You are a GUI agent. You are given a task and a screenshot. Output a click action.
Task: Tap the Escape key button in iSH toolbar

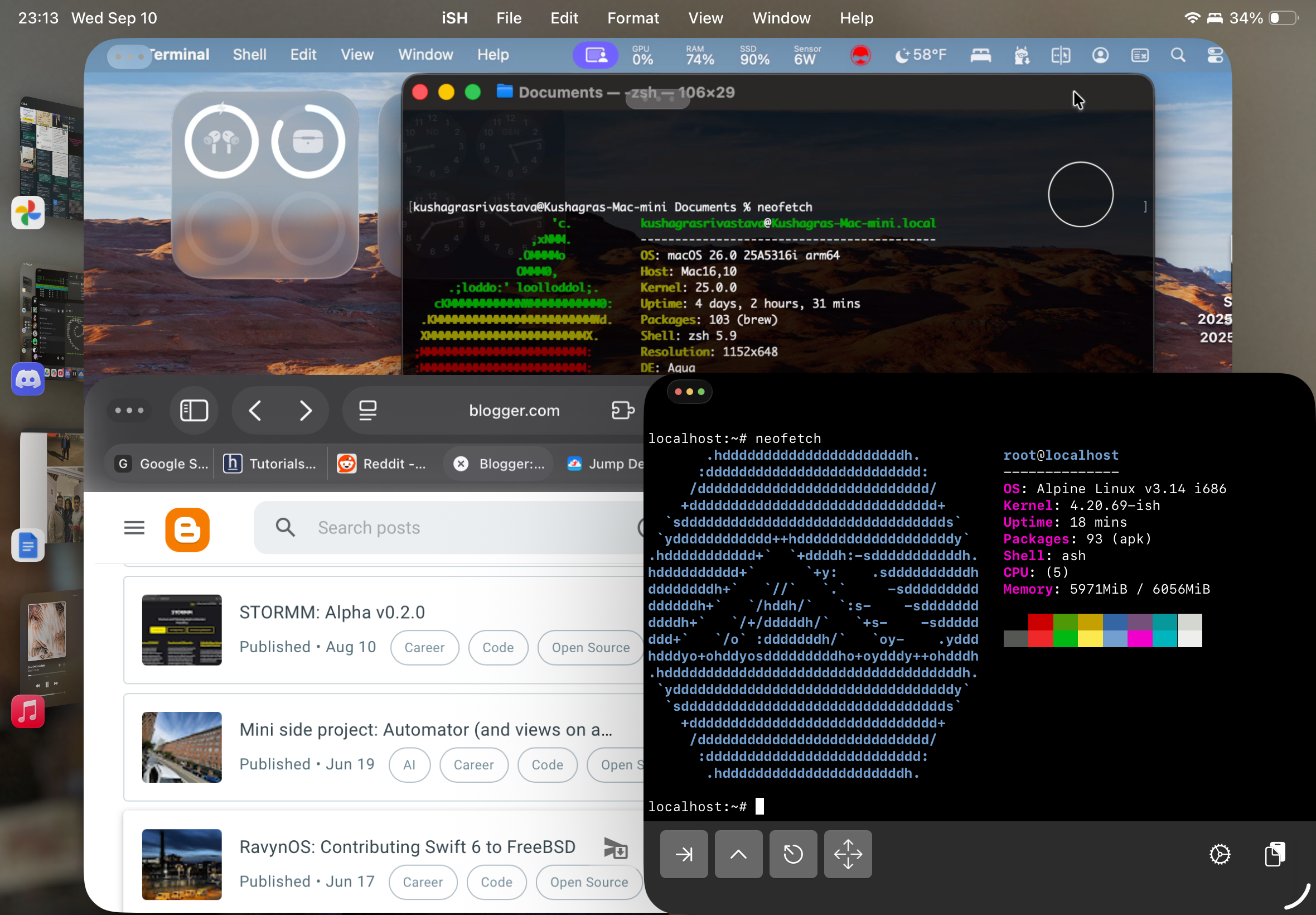click(793, 854)
